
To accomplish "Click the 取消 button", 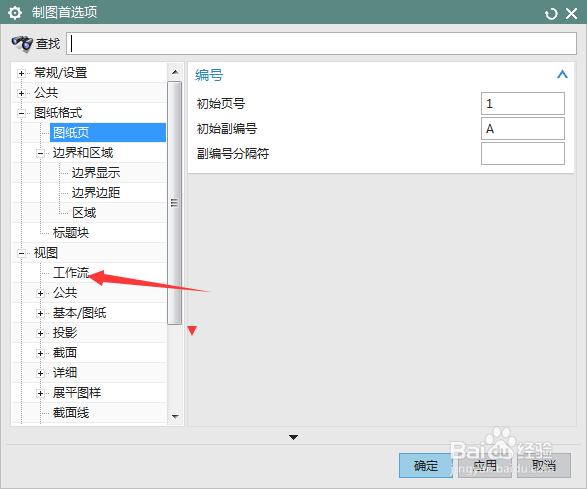I will point(544,465).
